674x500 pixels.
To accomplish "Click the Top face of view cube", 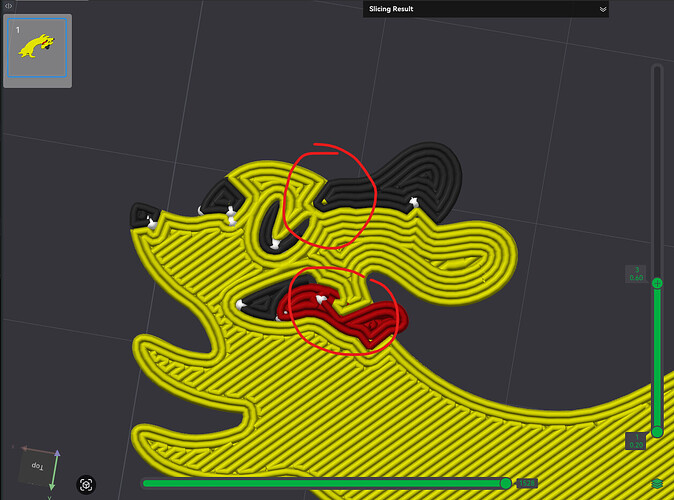I will coord(37,466).
